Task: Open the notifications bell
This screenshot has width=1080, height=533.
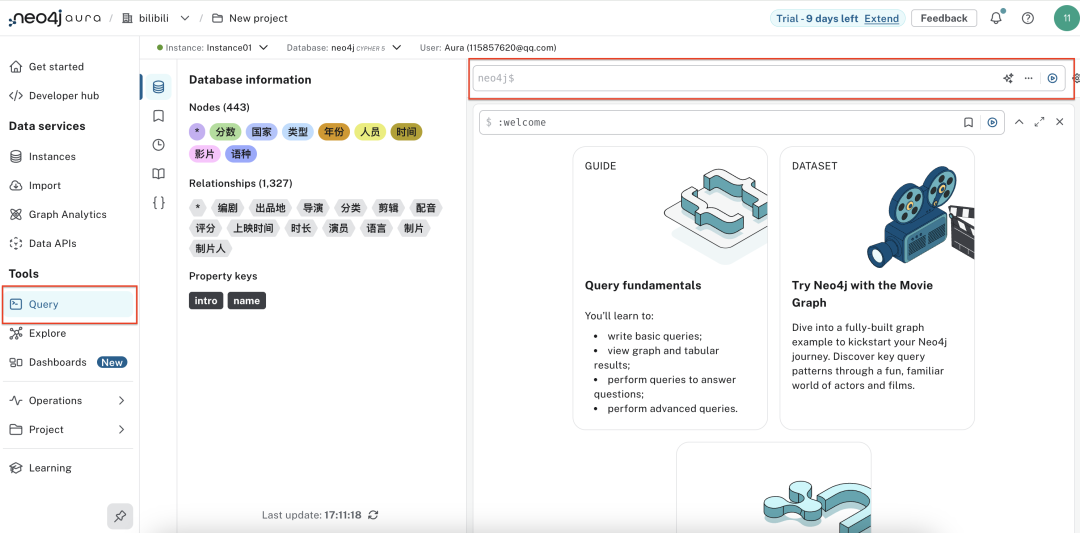Action: point(996,18)
